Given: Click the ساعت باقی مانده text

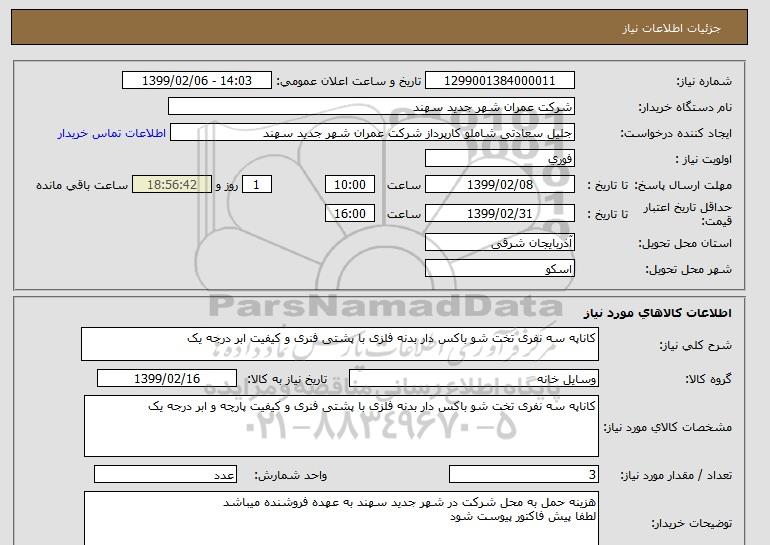Looking at the screenshot, I should [82, 185].
